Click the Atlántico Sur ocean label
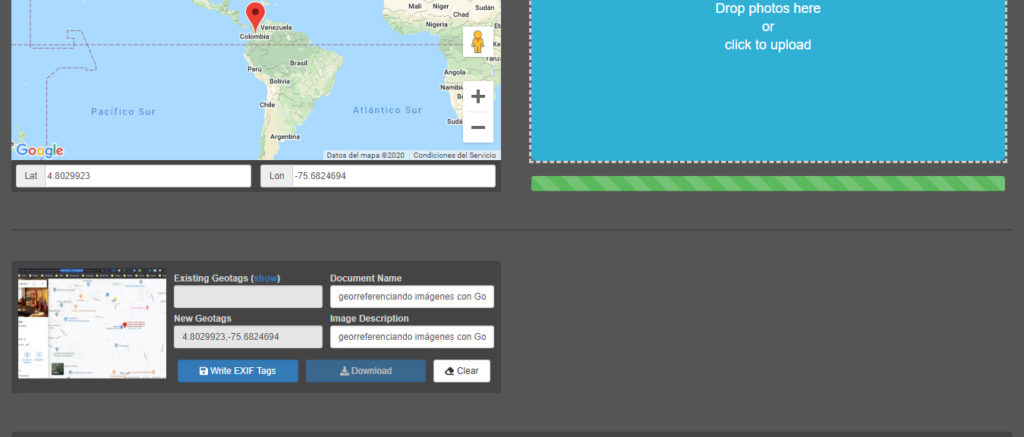The width and height of the screenshot is (1024, 437). pyautogui.click(x=387, y=110)
